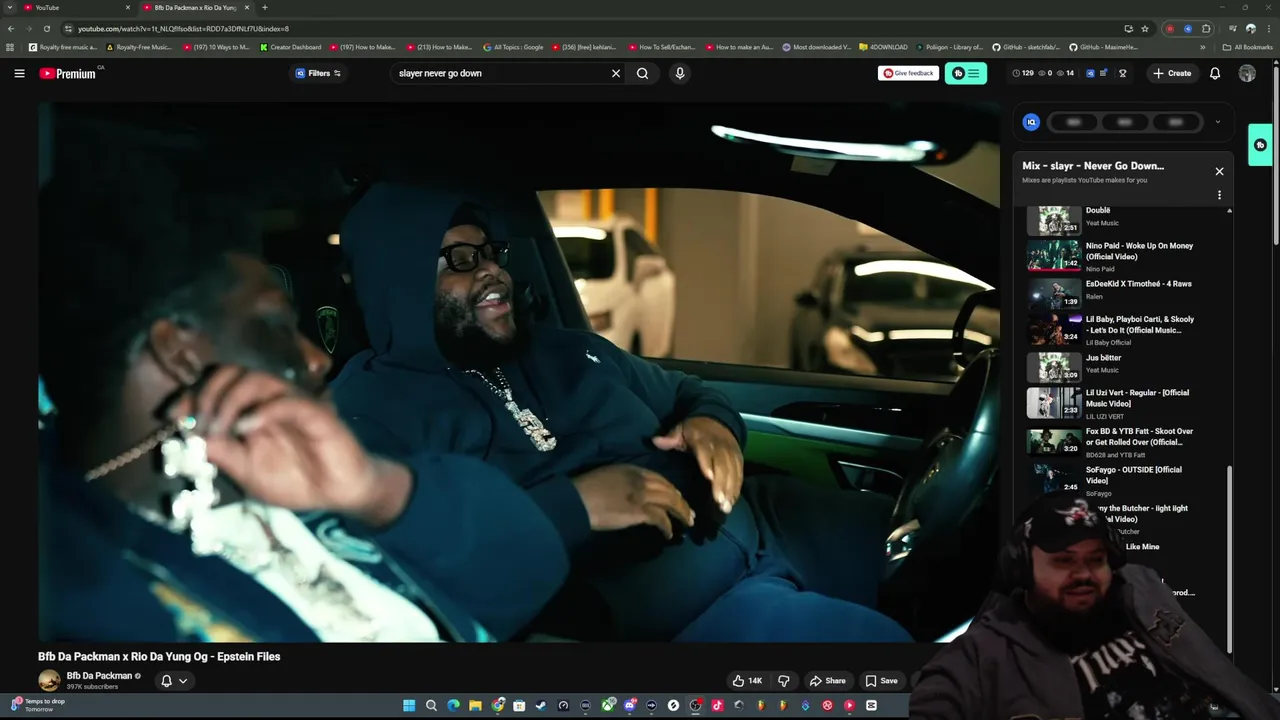Open the vidIQ 129 stats counter

[1023, 73]
